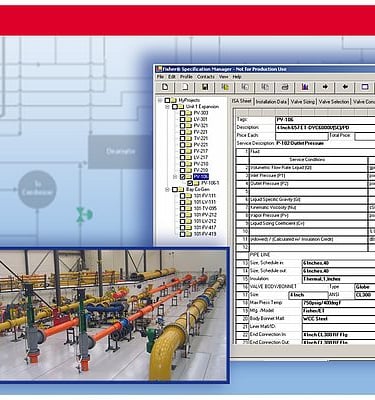Switch to the Installation Data tab
Image resolution: width=375 pixels, height=400 pixels.
[271, 102]
